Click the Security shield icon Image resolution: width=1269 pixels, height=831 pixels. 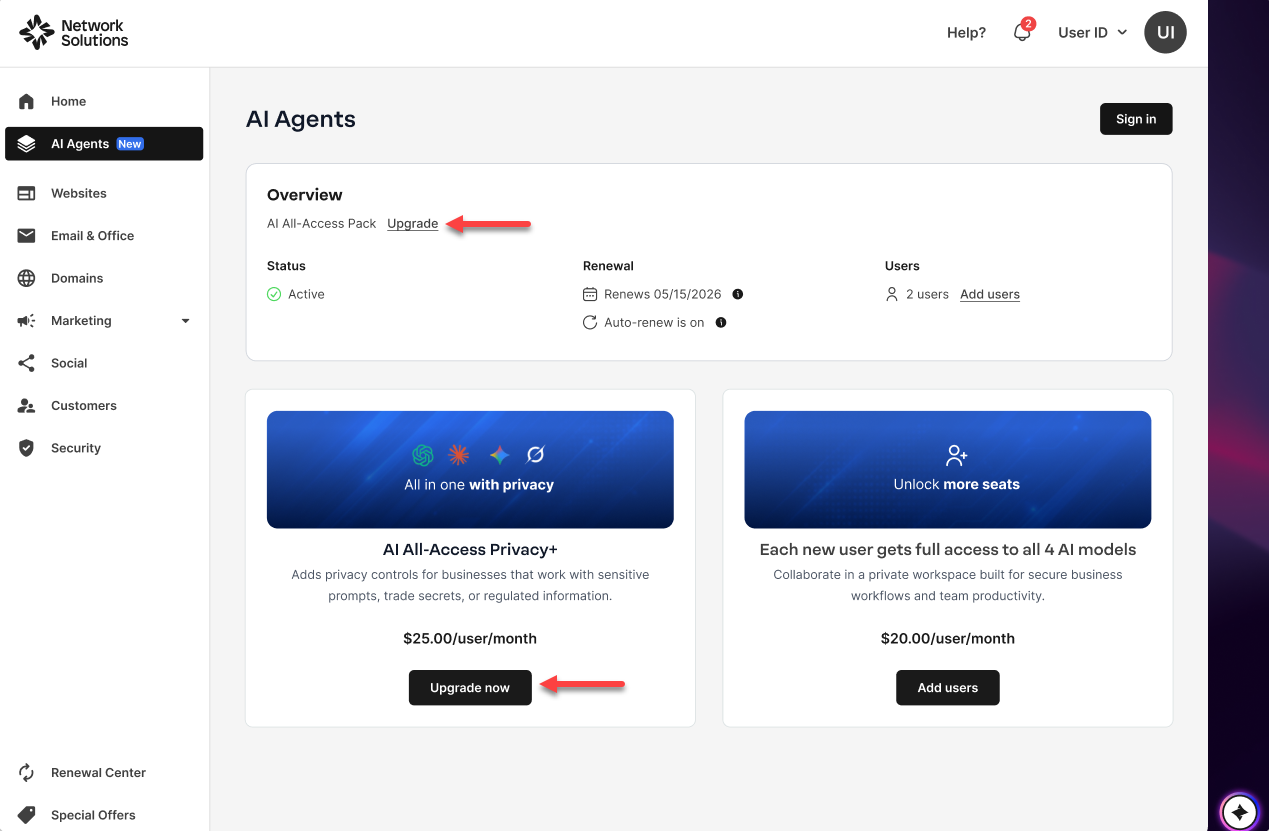click(27, 448)
